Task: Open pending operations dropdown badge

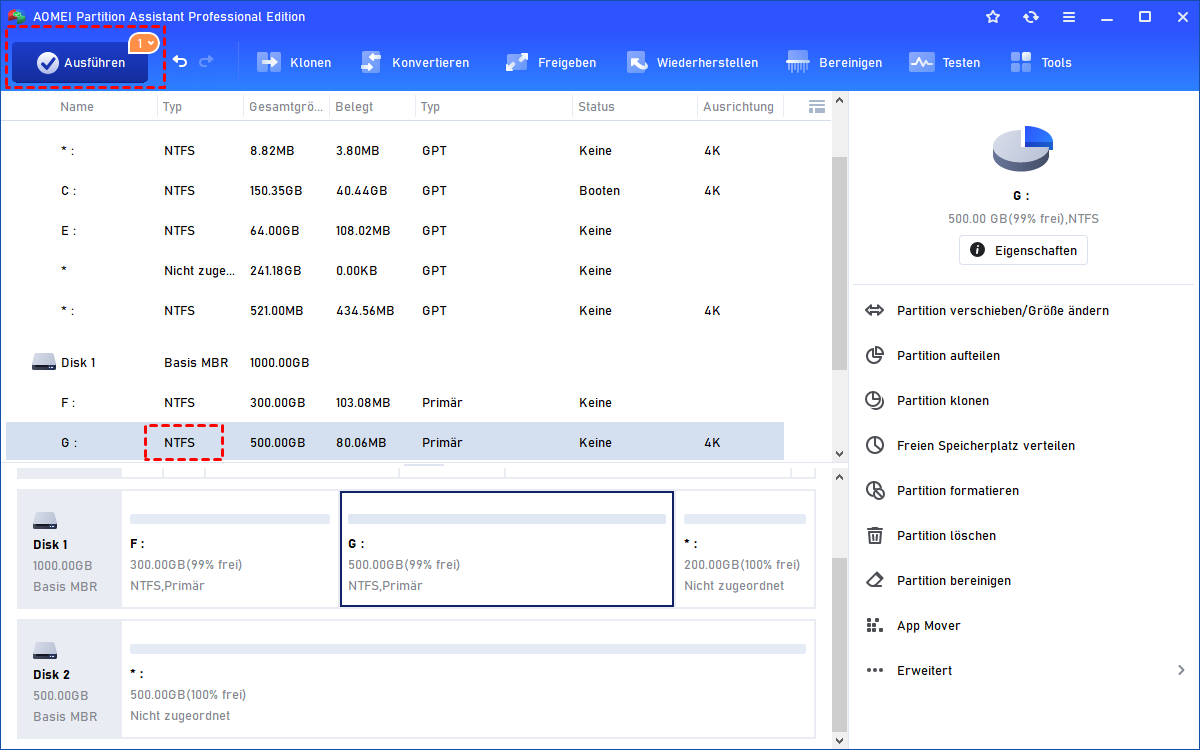Action: coord(144,43)
